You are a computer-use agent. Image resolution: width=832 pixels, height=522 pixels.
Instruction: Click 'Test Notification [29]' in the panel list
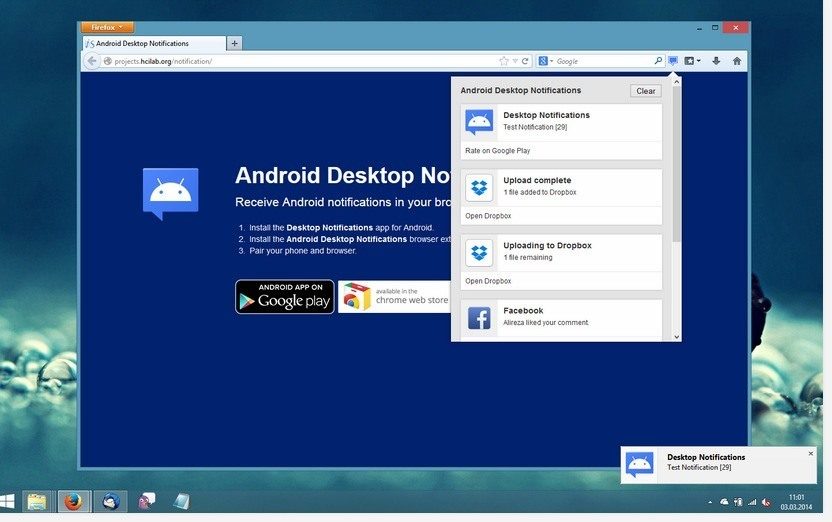535,127
